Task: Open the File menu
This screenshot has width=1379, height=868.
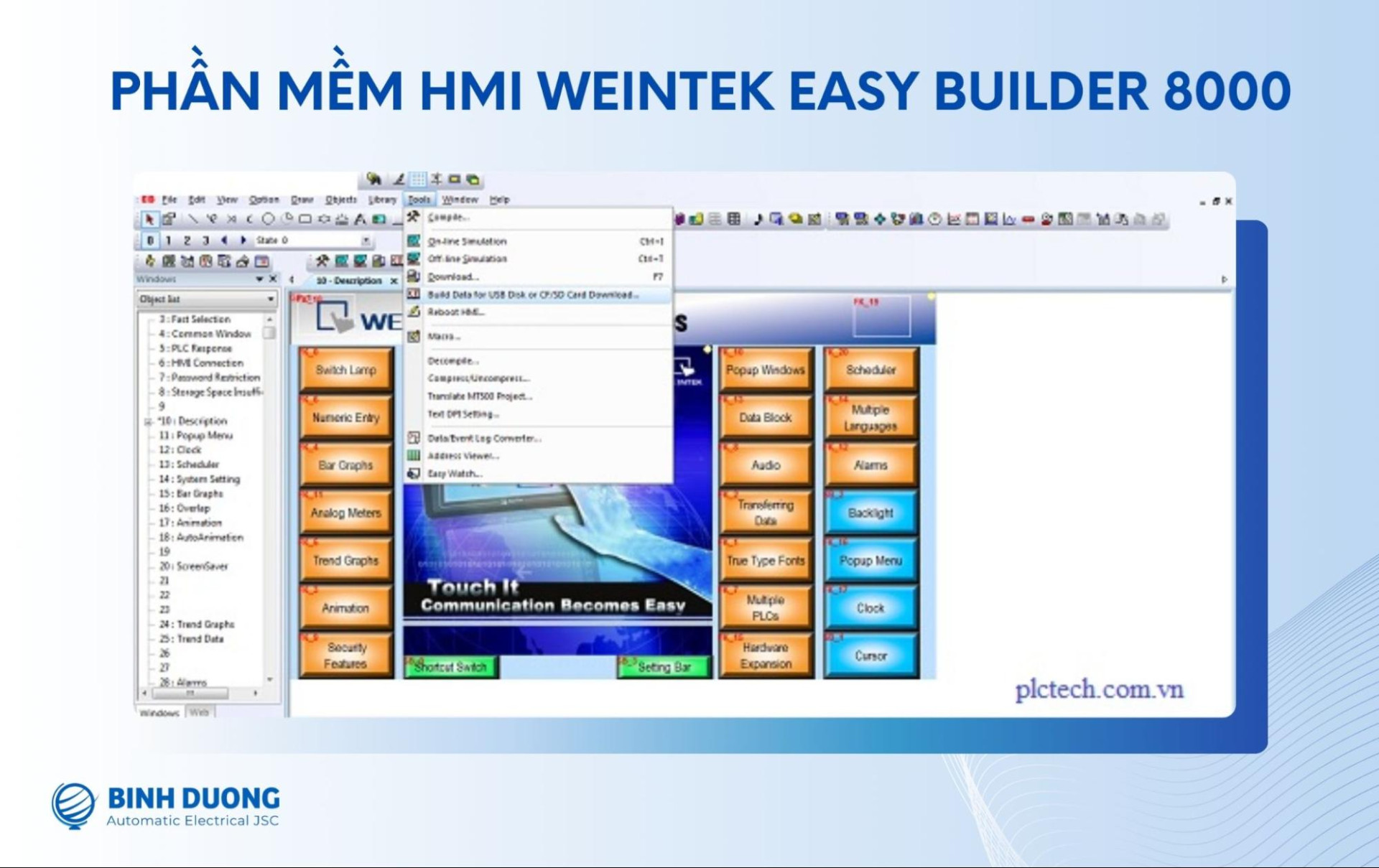Action: click(x=170, y=200)
